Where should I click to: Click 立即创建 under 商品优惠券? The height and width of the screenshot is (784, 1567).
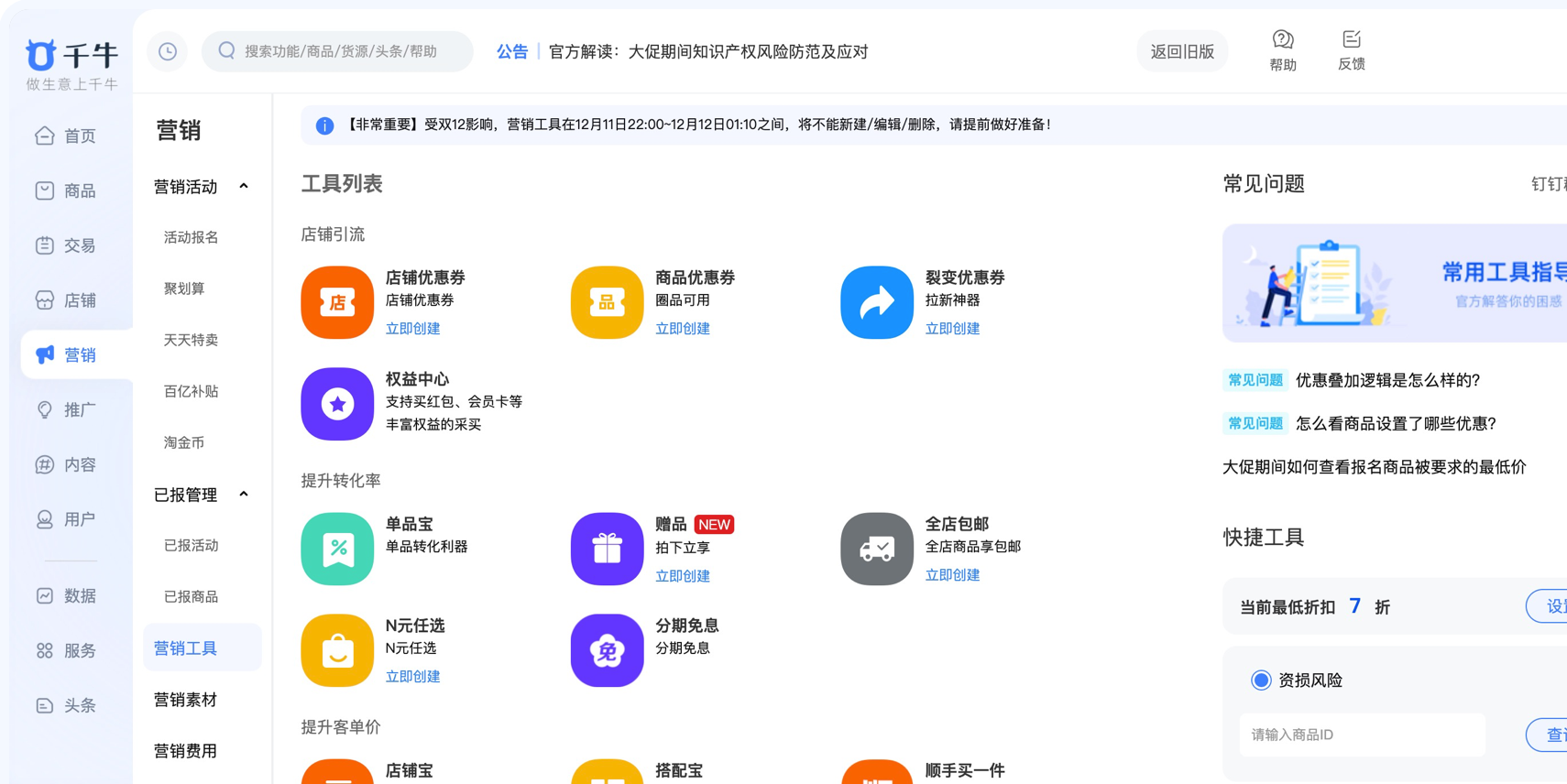point(683,329)
